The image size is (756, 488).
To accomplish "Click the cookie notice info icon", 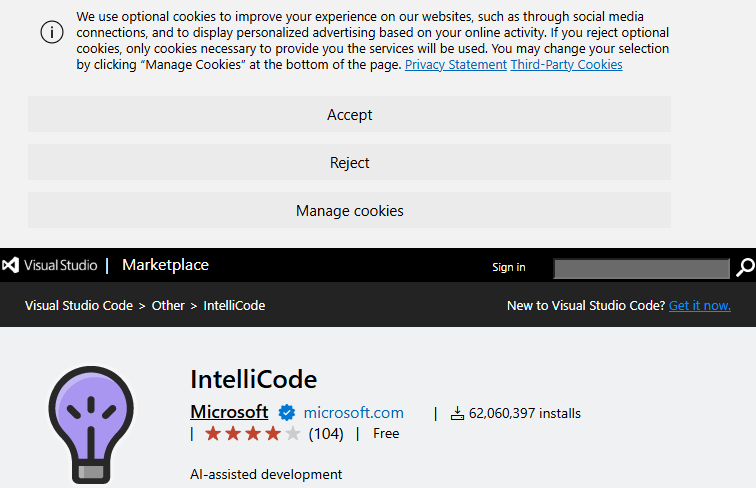I will click(52, 32).
